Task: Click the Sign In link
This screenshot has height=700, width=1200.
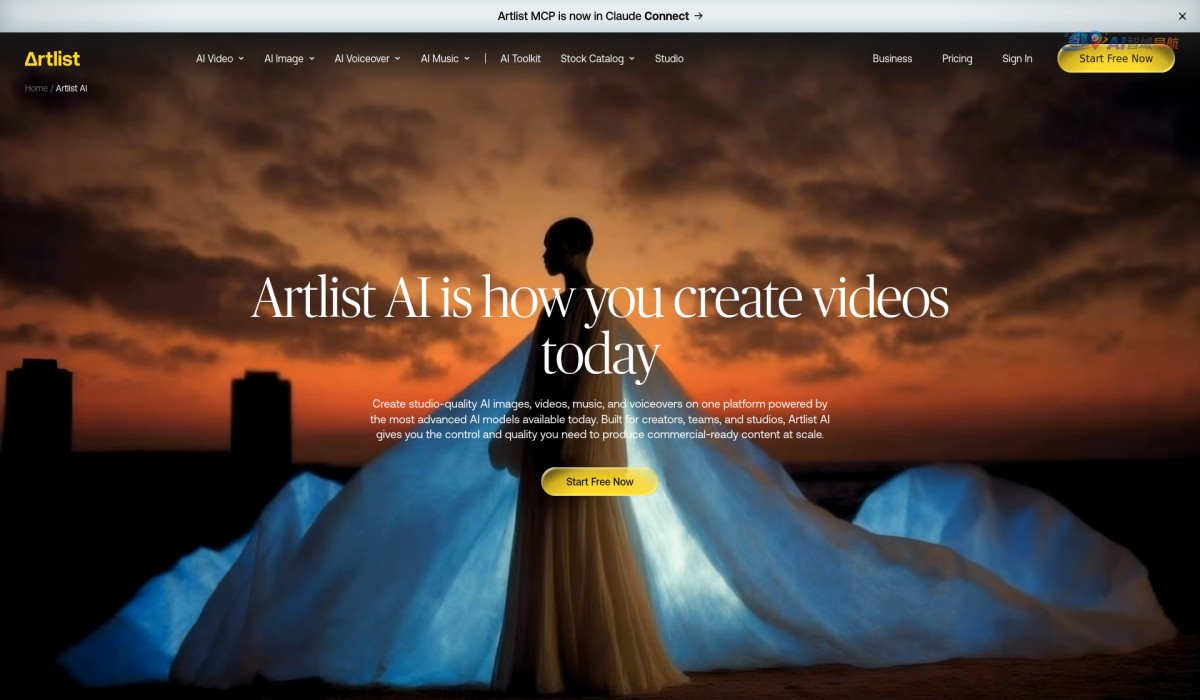Action: tap(1017, 59)
